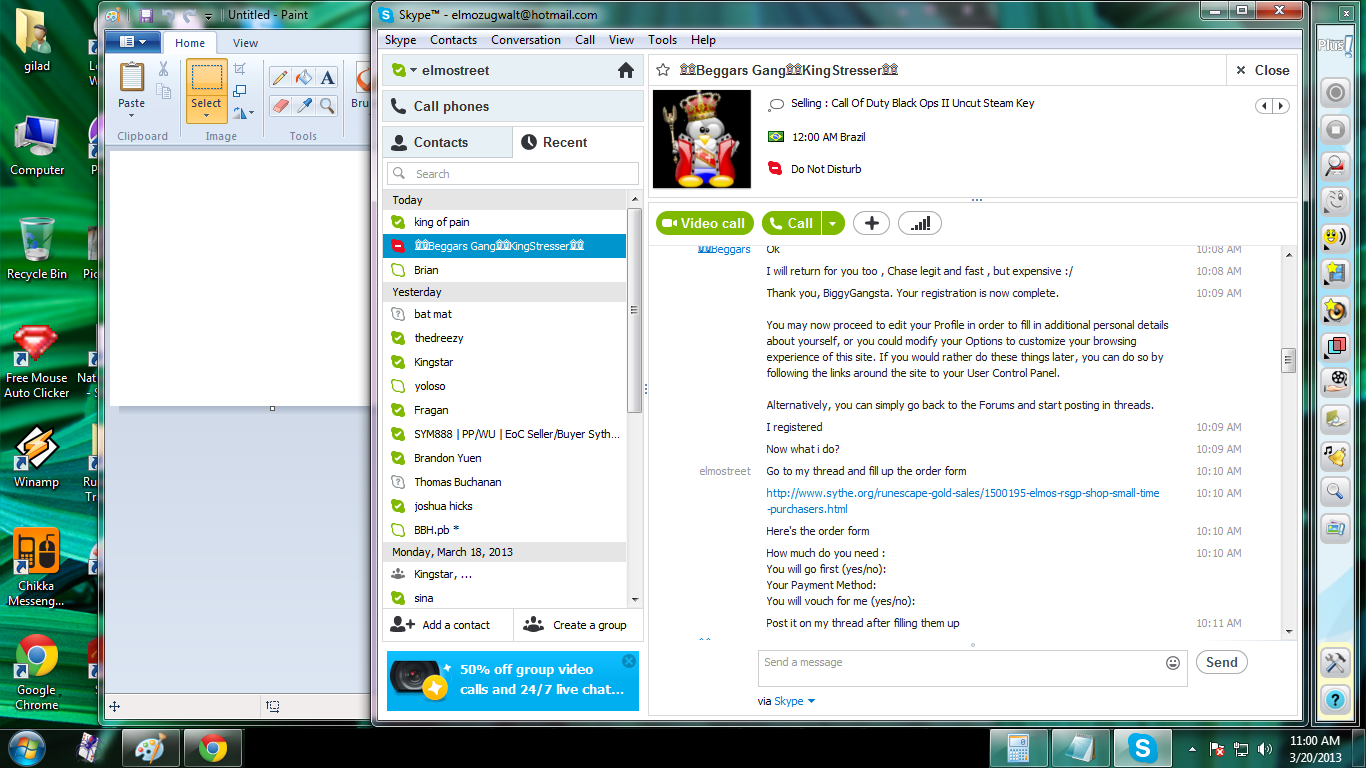Open the Skype menu
Screen dimensions: 1366x768
pos(400,40)
